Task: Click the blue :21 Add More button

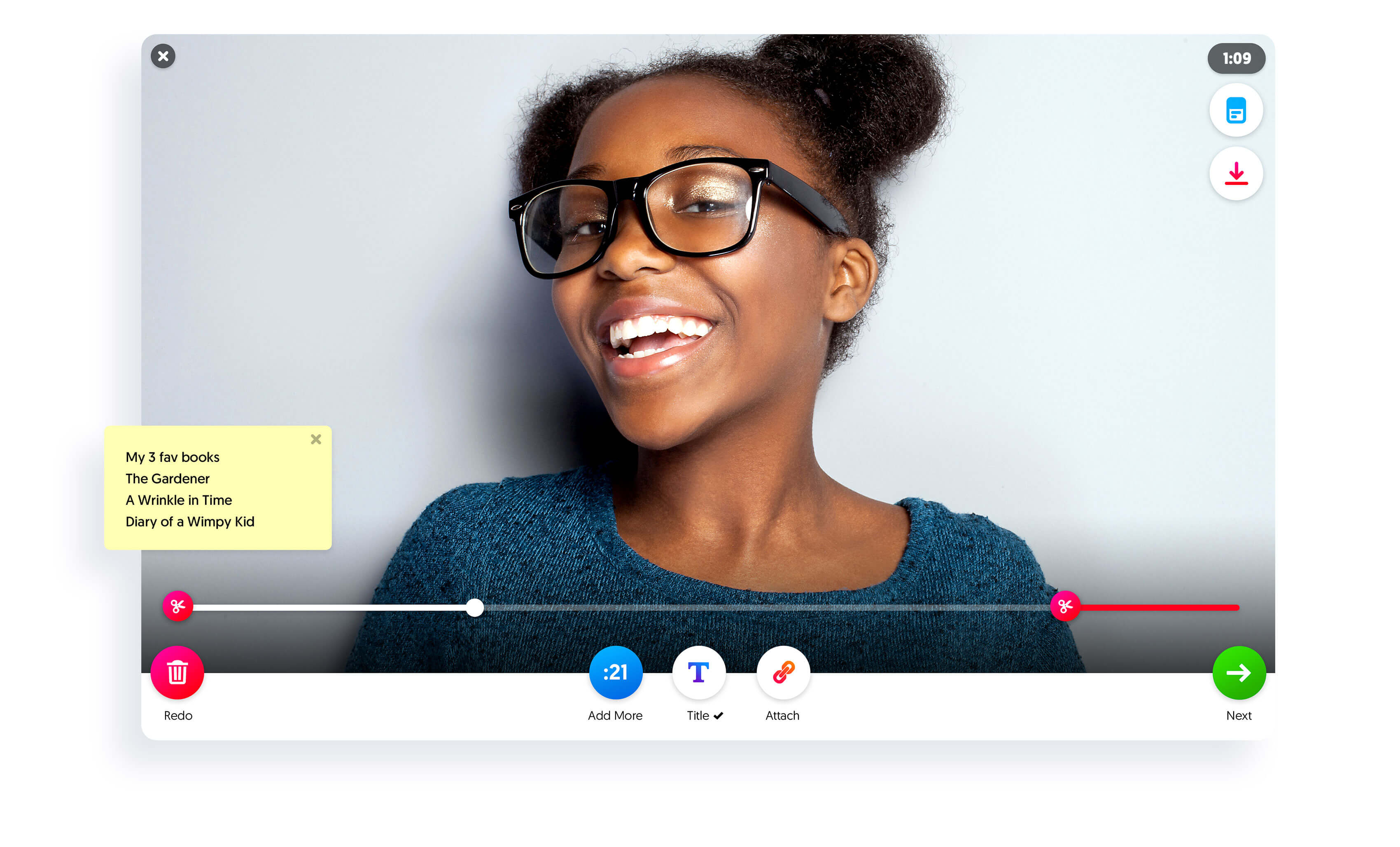Action: (615, 672)
